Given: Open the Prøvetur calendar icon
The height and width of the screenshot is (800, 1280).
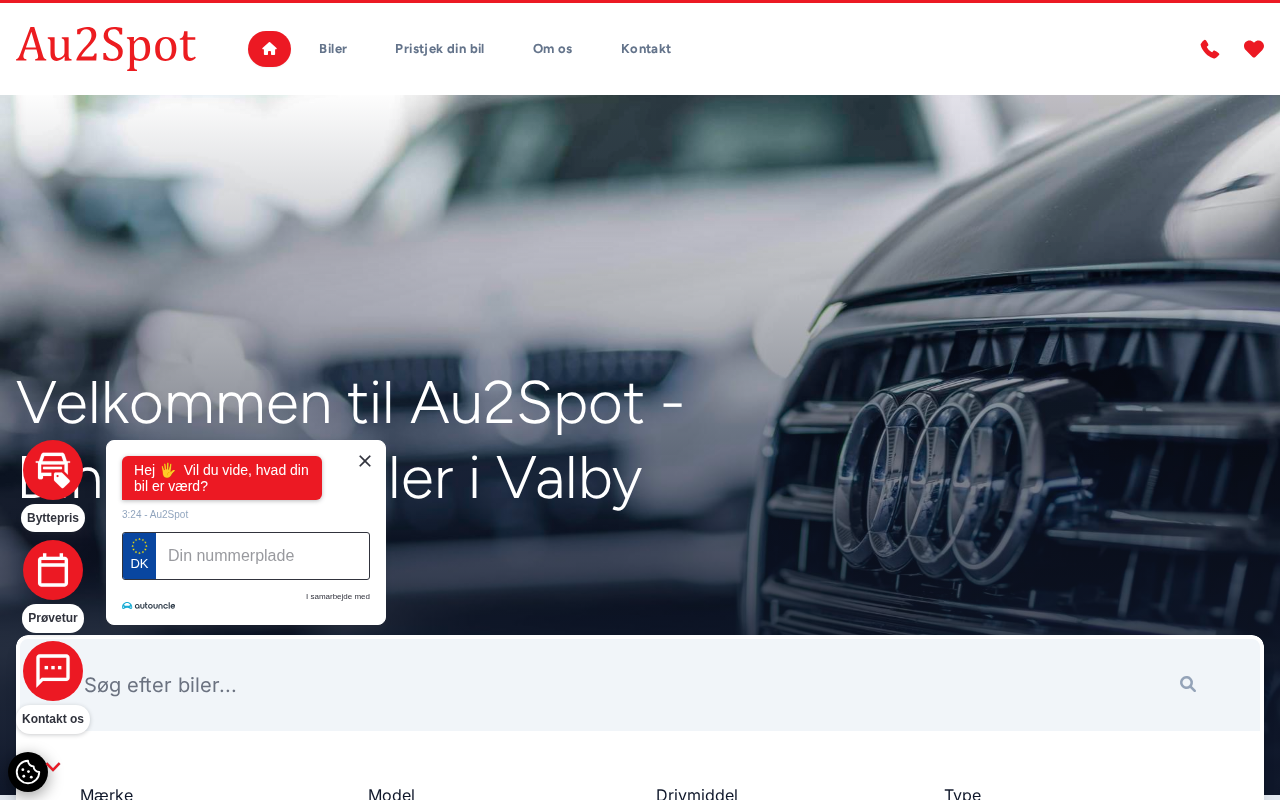Looking at the screenshot, I should tap(53, 570).
